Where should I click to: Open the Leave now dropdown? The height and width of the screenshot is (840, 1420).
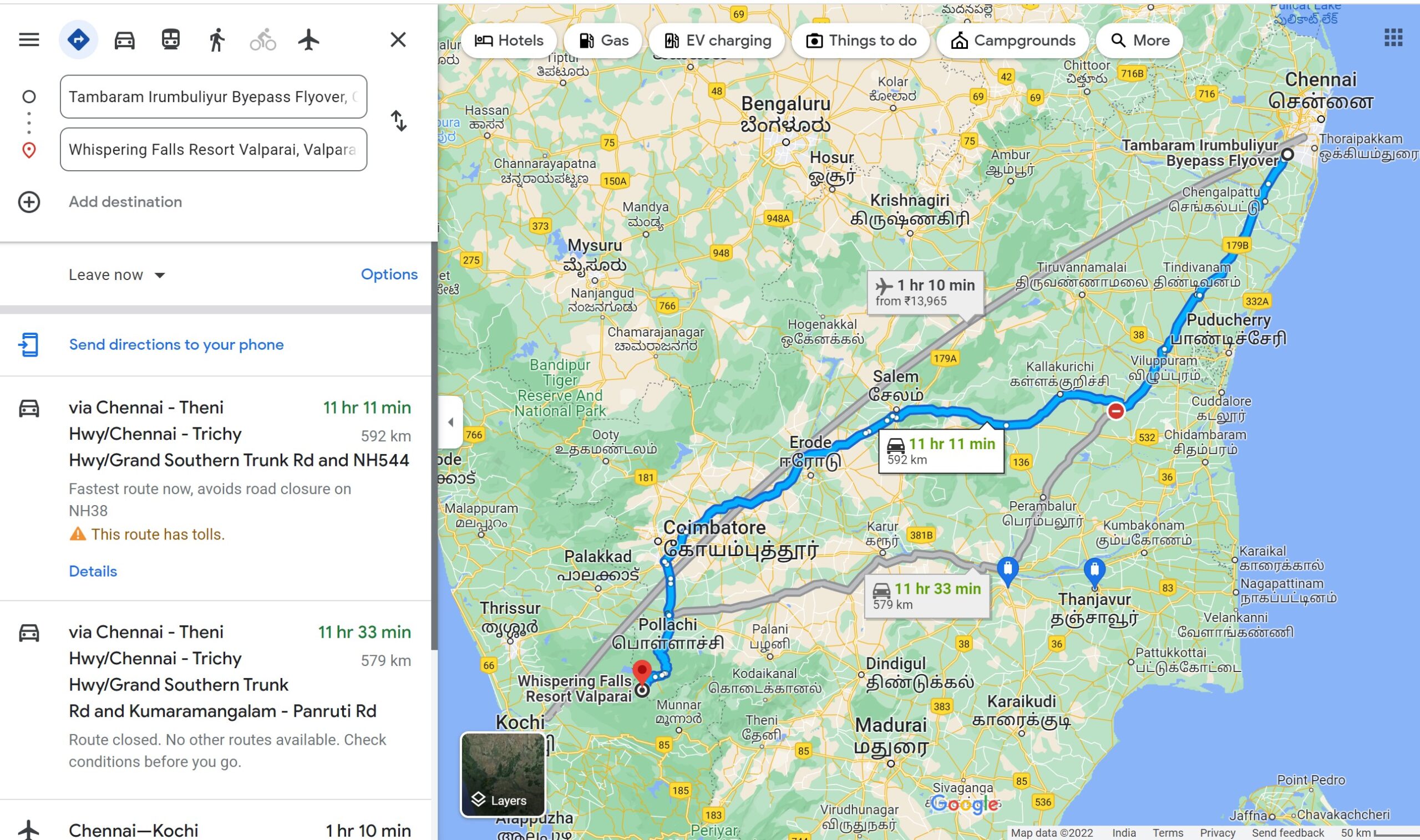coord(116,275)
